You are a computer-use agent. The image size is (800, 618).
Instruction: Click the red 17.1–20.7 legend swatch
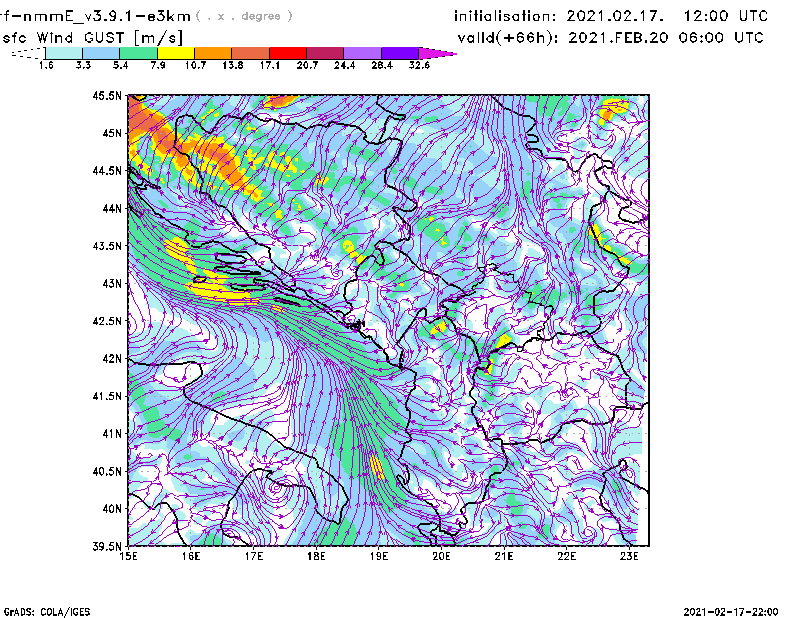click(x=288, y=53)
